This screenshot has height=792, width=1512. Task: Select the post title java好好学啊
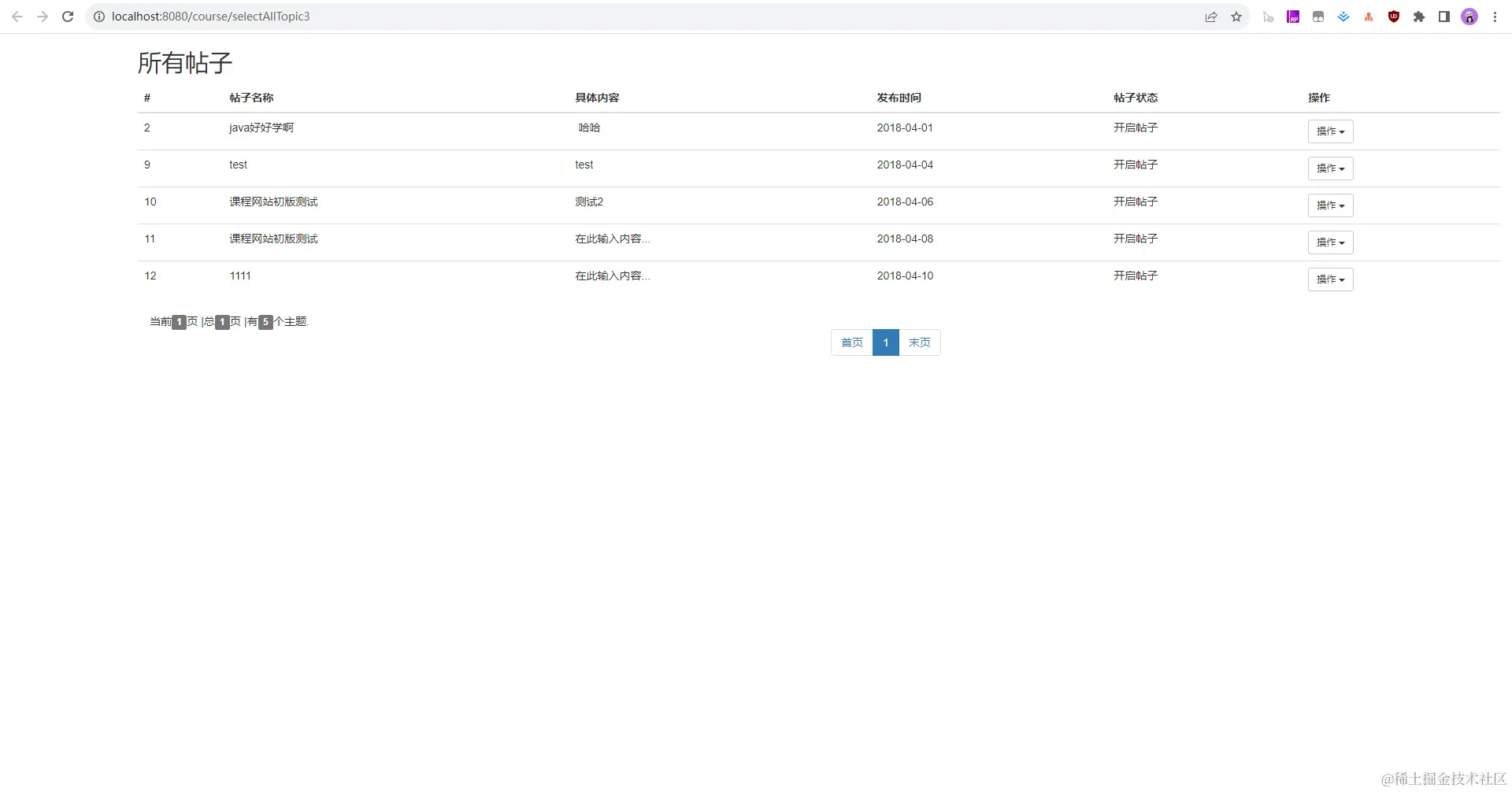pyautogui.click(x=261, y=128)
